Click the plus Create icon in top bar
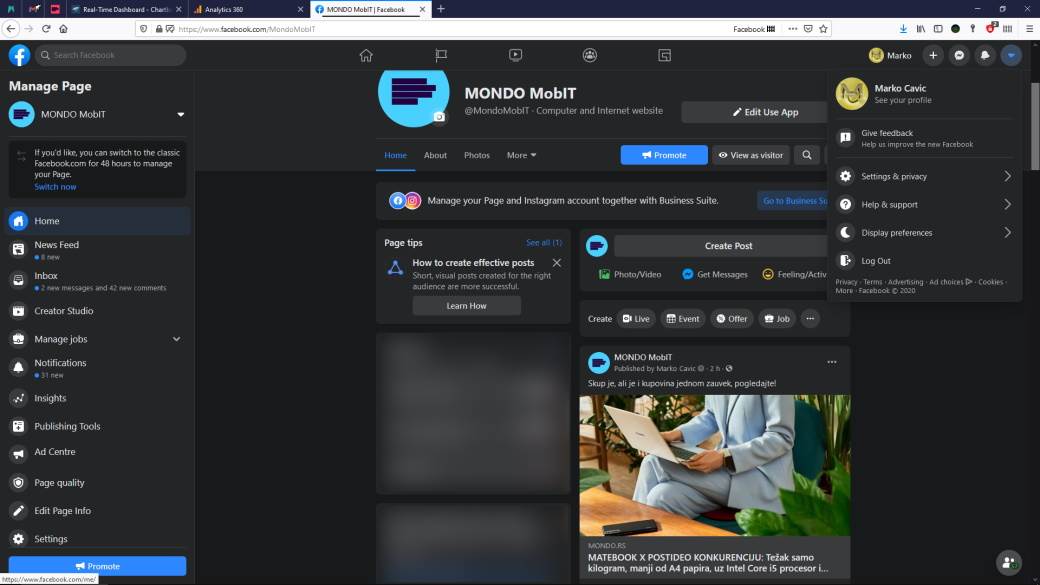 [933, 55]
